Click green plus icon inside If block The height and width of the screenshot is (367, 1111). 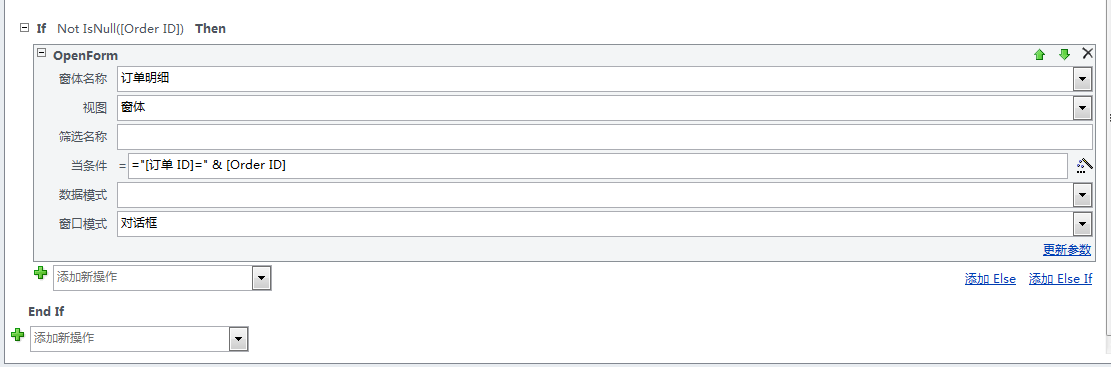coord(40,273)
